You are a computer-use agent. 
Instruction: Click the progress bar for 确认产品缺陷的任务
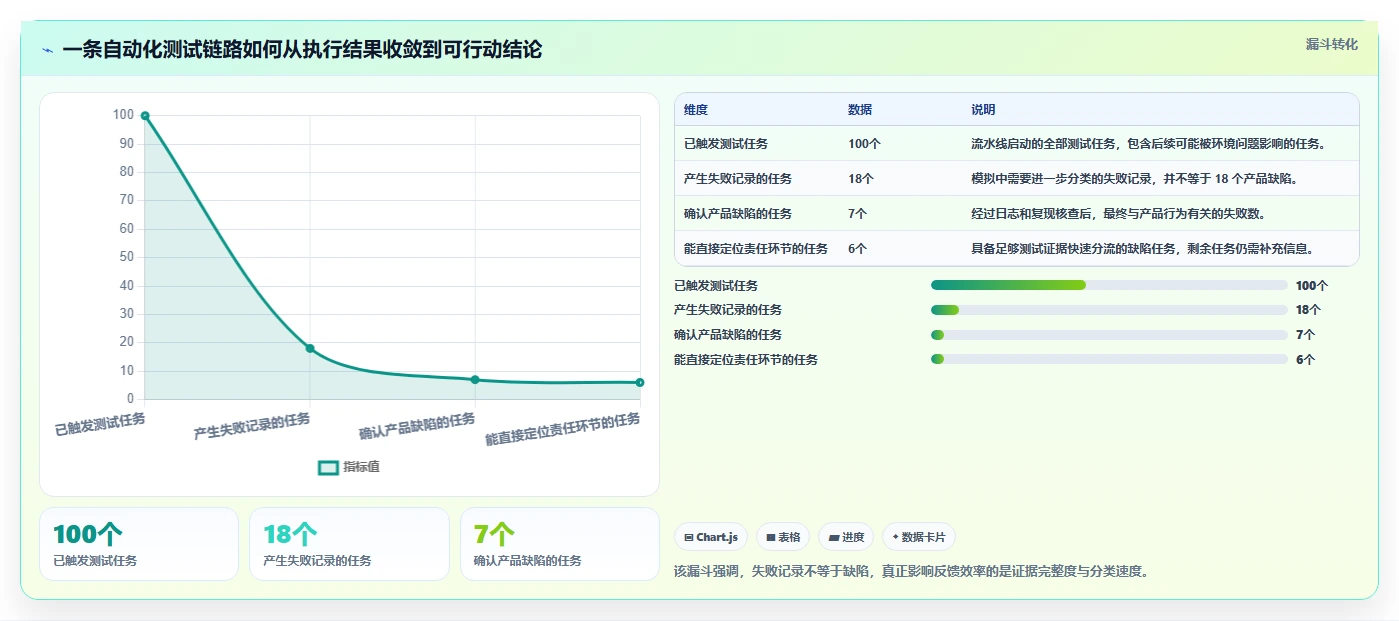tap(1109, 335)
